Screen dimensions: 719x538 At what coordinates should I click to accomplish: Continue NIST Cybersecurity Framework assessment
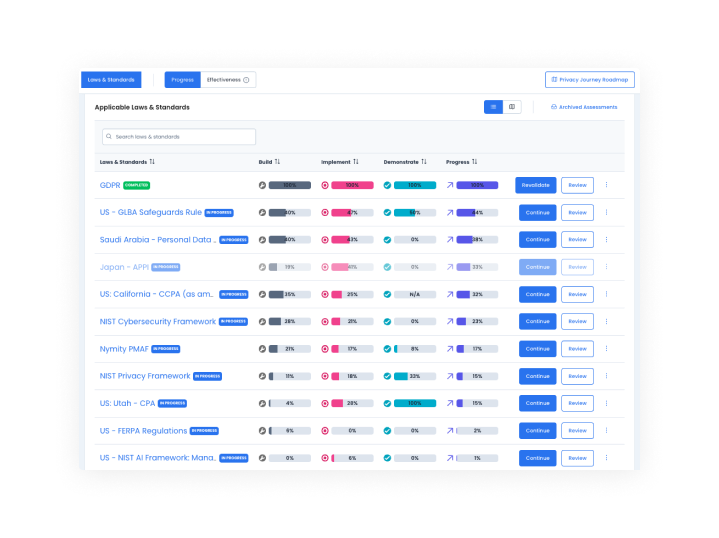coord(537,322)
